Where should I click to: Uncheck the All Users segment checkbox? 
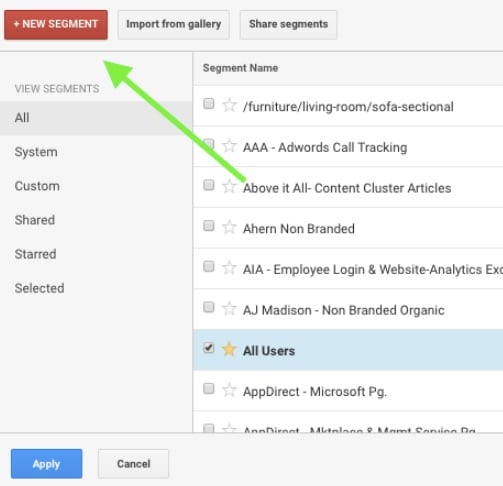click(x=209, y=348)
